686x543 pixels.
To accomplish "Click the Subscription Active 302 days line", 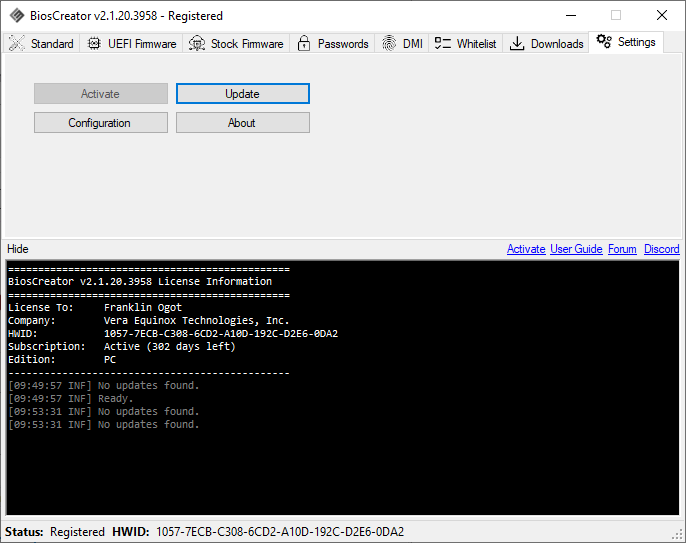I will click(x=122, y=347).
